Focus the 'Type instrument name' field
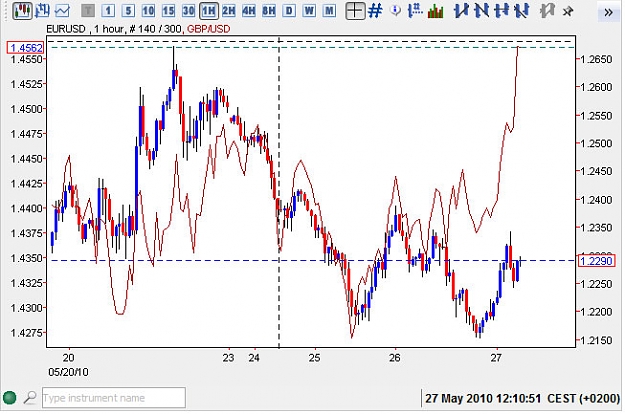The image size is (625, 414). click(x=114, y=398)
